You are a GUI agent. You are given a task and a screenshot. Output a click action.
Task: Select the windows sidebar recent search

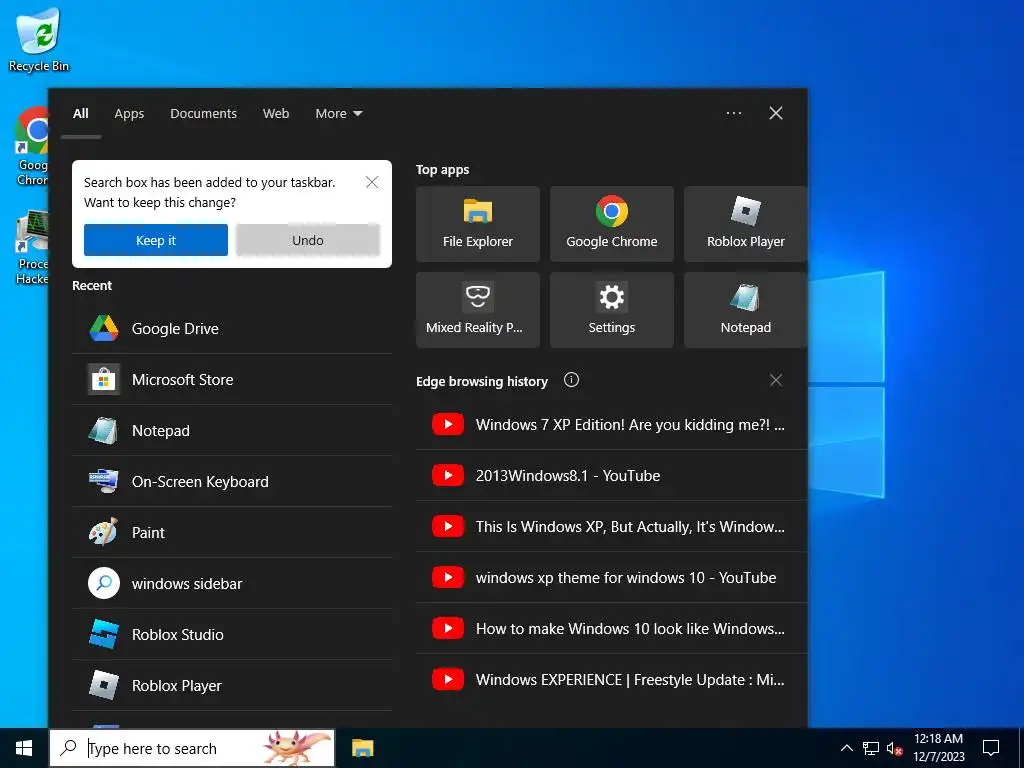tap(232, 583)
